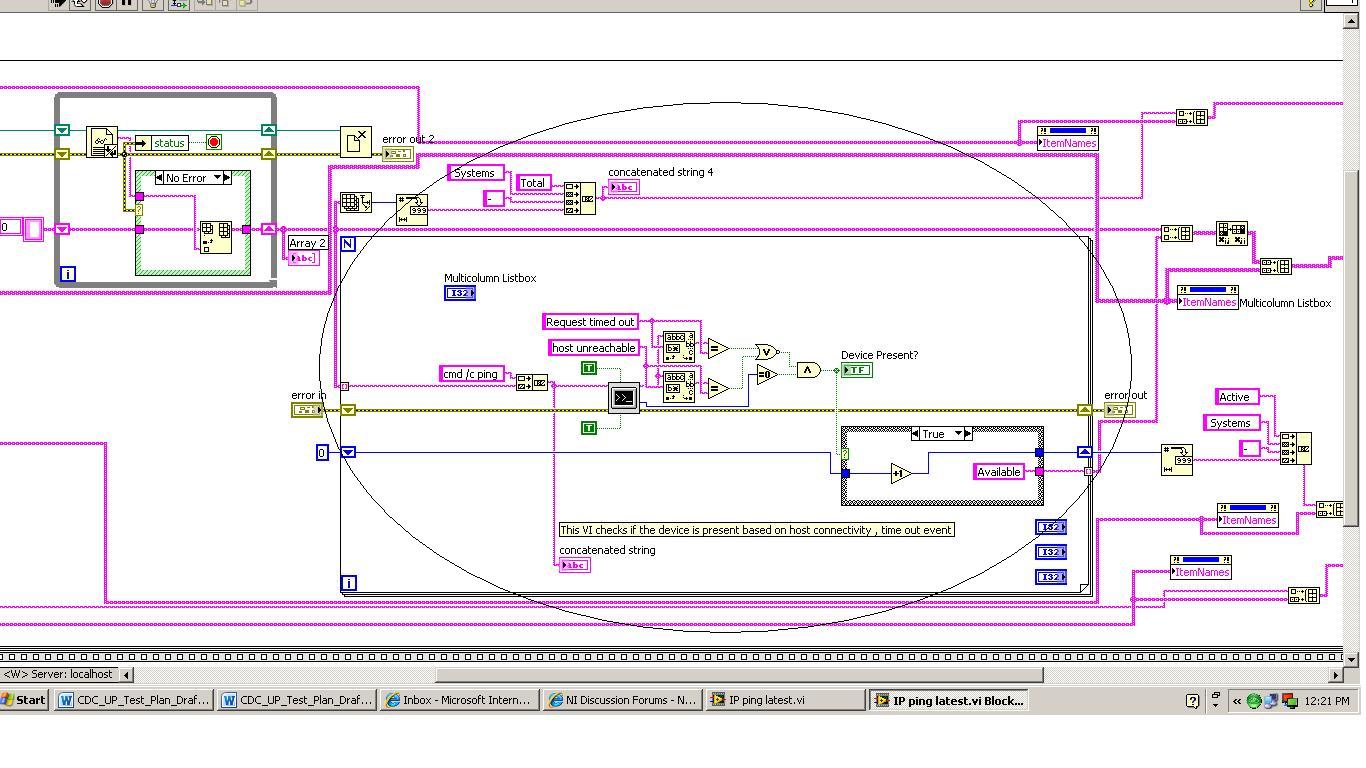This screenshot has width=1366, height=768.
Task: Click the Close File function icon
Action: 355,142
